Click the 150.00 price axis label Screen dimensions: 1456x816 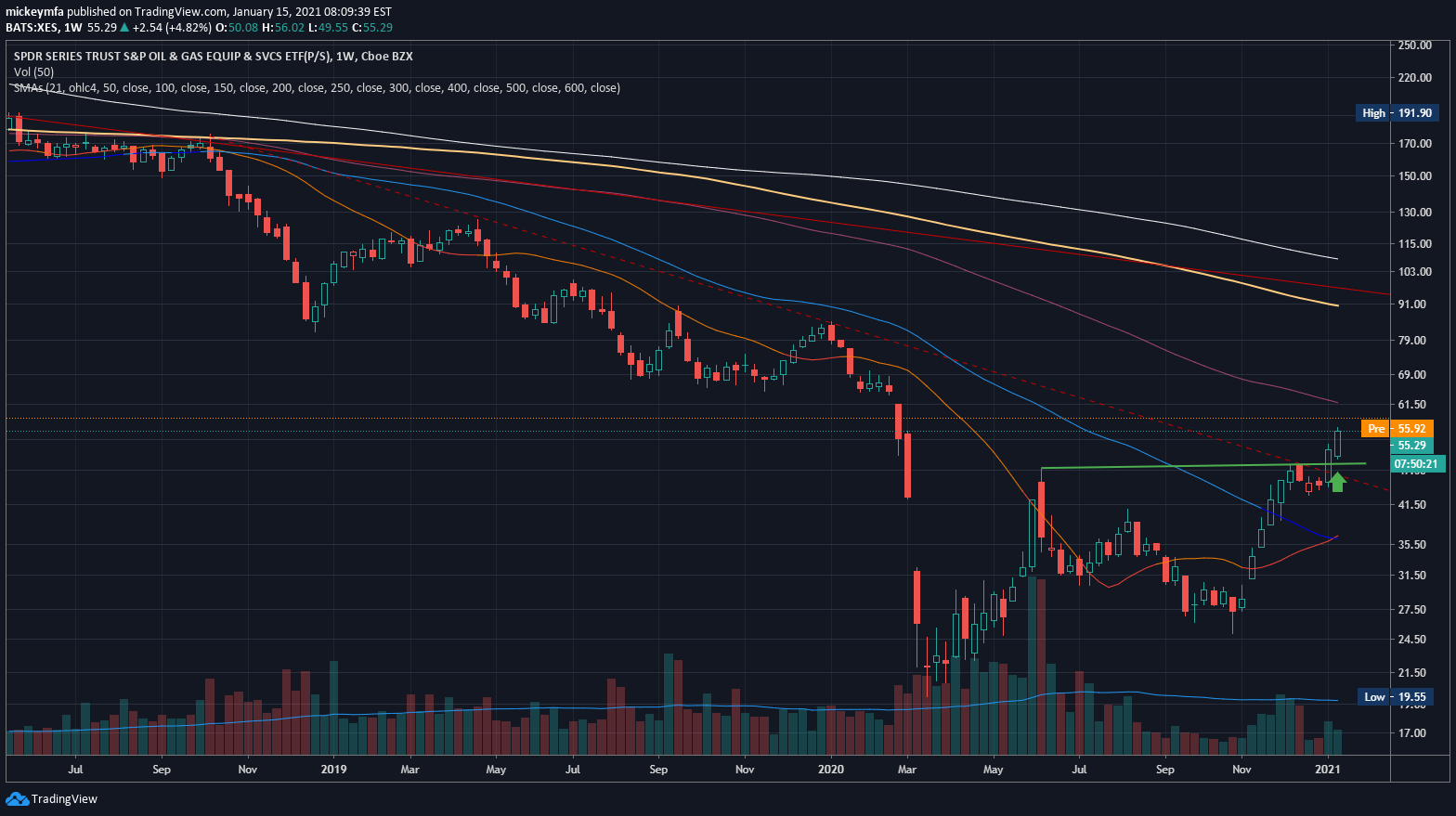click(x=1414, y=176)
